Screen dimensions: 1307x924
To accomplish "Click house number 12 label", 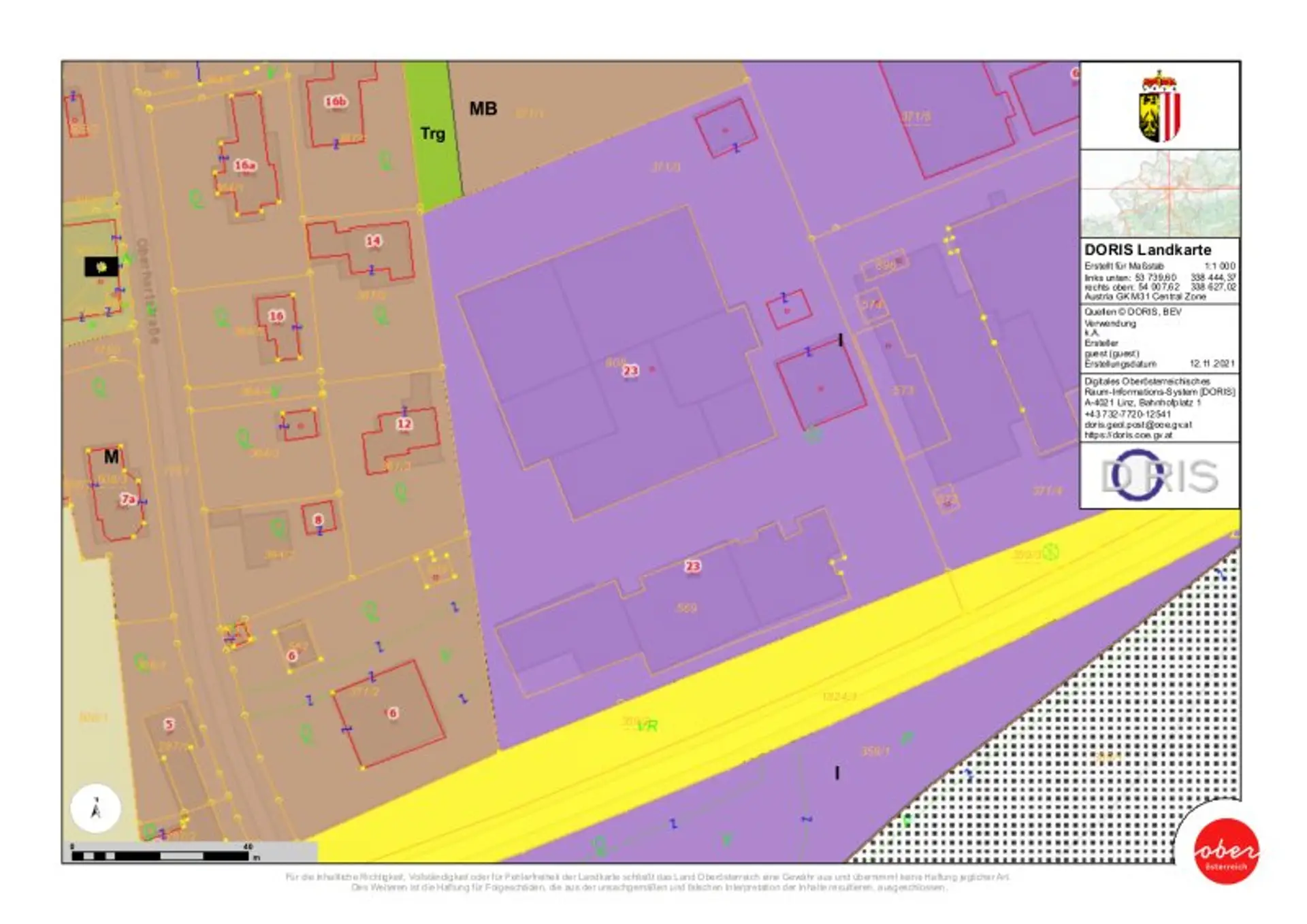I will tap(404, 423).
